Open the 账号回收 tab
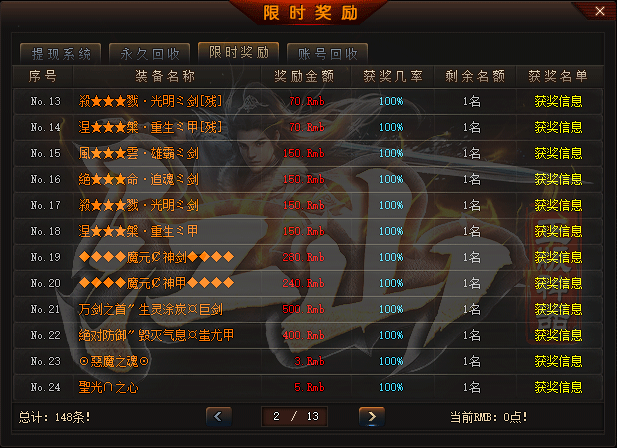617x448 pixels. point(327,54)
